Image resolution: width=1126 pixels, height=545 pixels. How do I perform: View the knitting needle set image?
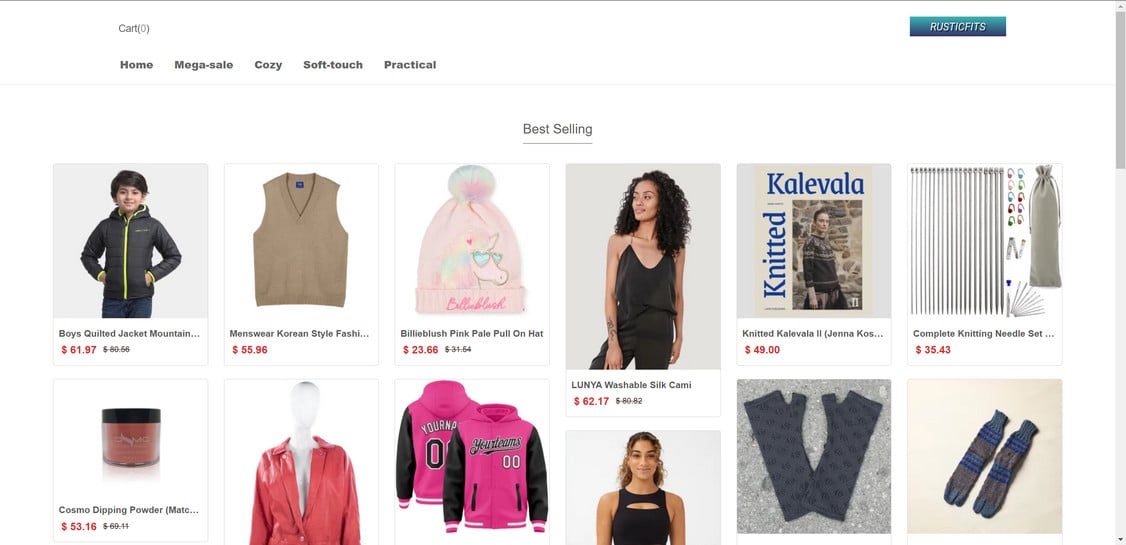(984, 242)
